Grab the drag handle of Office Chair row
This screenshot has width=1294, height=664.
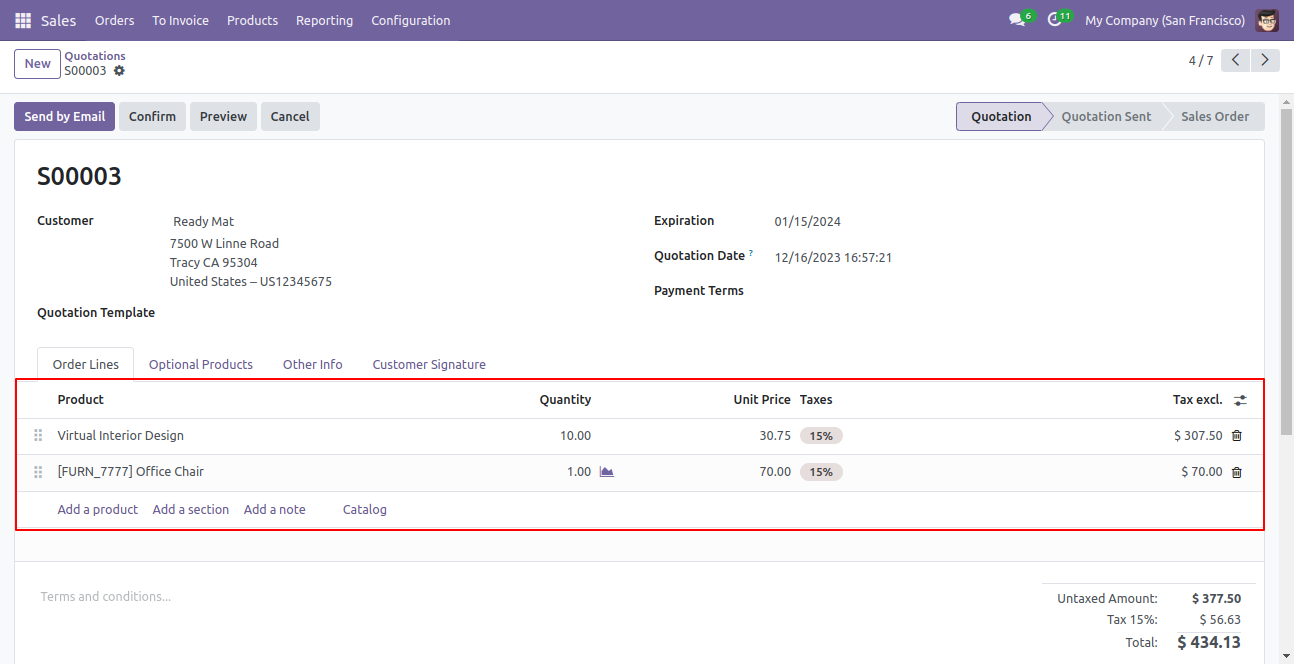(x=38, y=472)
